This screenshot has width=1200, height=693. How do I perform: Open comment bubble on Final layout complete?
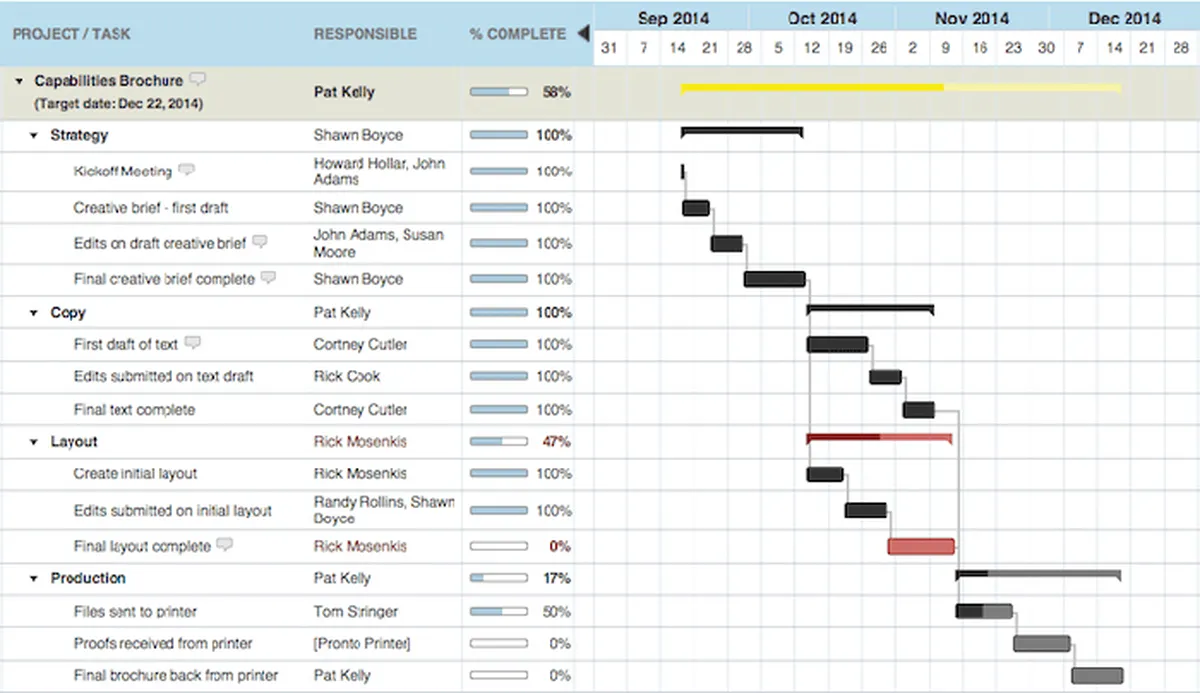225,545
